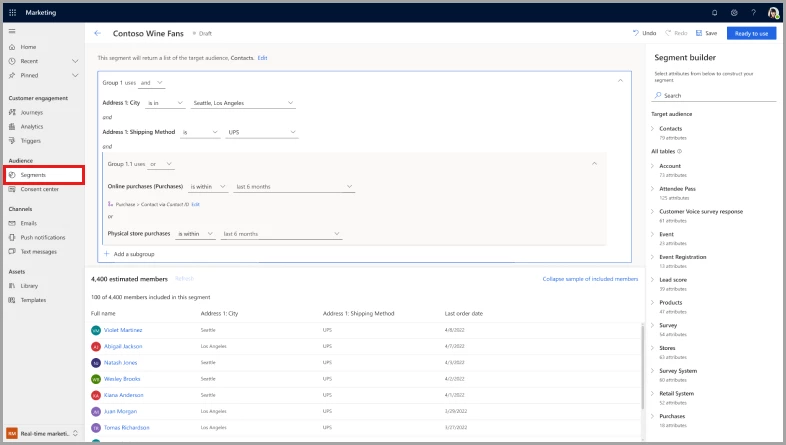The height and width of the screenshot is (445, 786).
Task: Open contact Violet Martinez
Action: 123,330
